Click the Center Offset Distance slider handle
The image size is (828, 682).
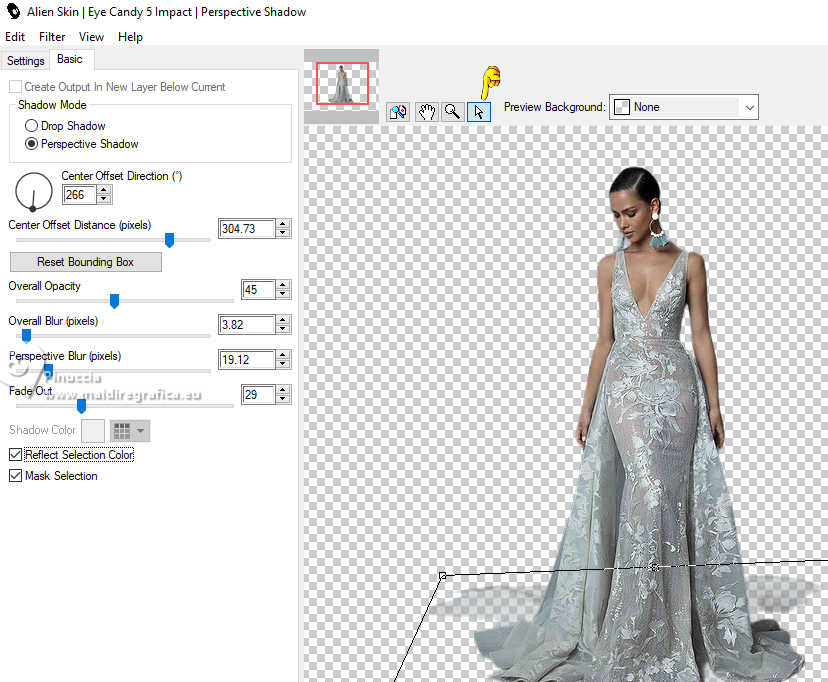pos(170,240)
